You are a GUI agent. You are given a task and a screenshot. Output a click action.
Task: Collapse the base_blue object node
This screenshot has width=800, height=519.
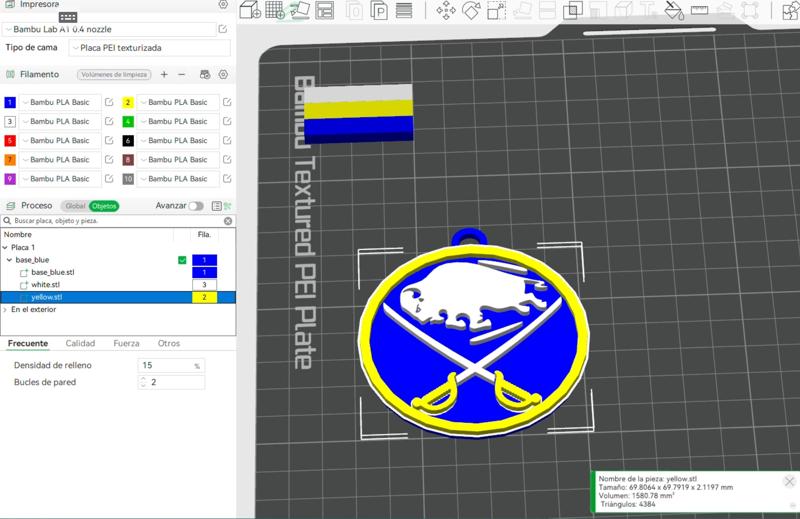tap(9, 260)
